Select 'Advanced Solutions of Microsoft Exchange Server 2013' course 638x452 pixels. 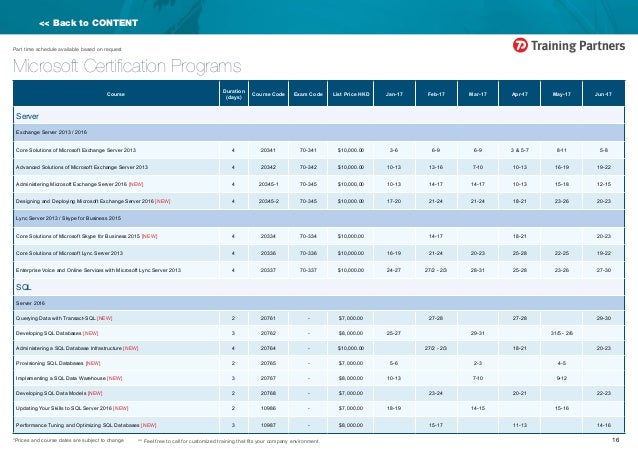82,167
